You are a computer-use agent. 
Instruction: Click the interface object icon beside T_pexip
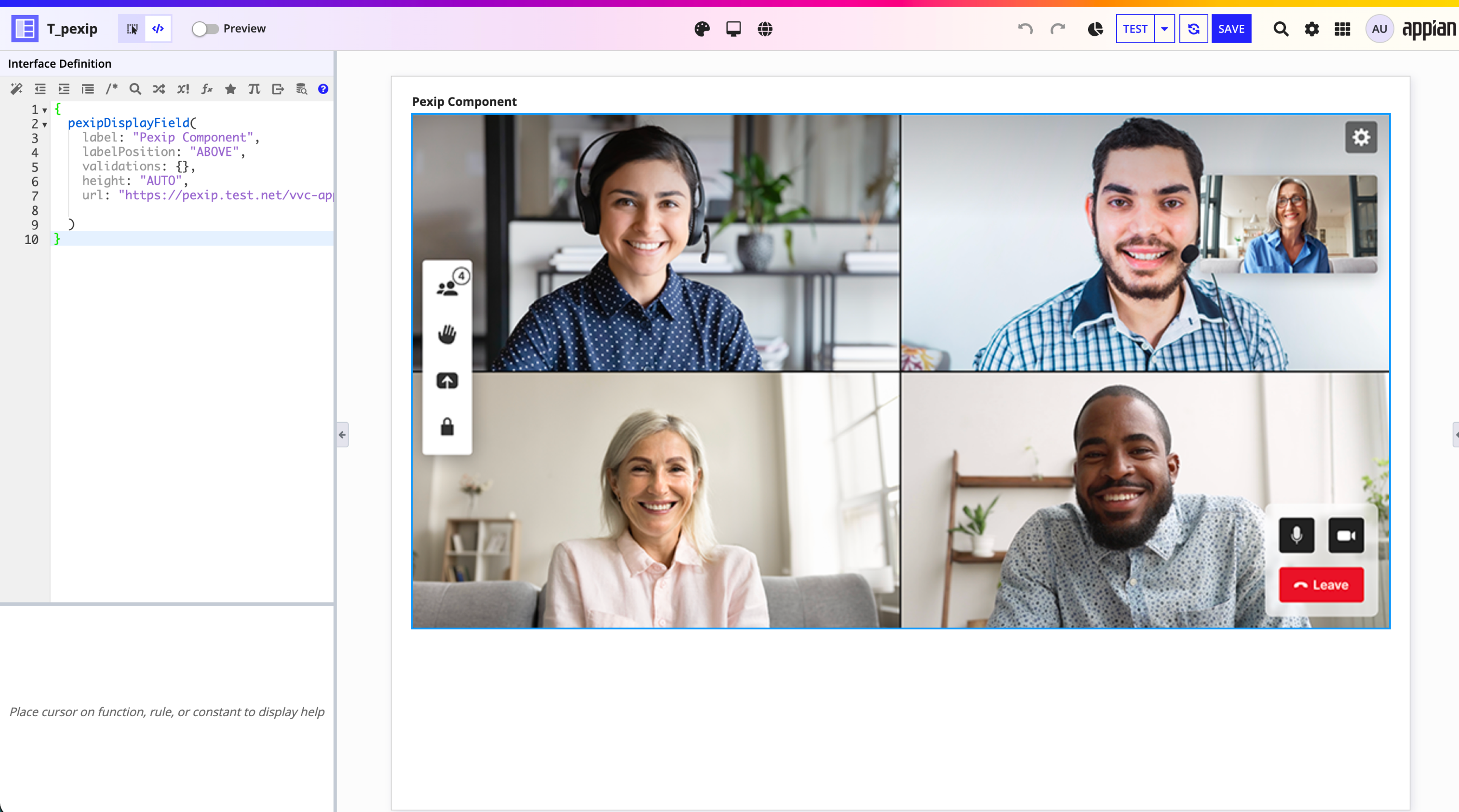(25, 29)
